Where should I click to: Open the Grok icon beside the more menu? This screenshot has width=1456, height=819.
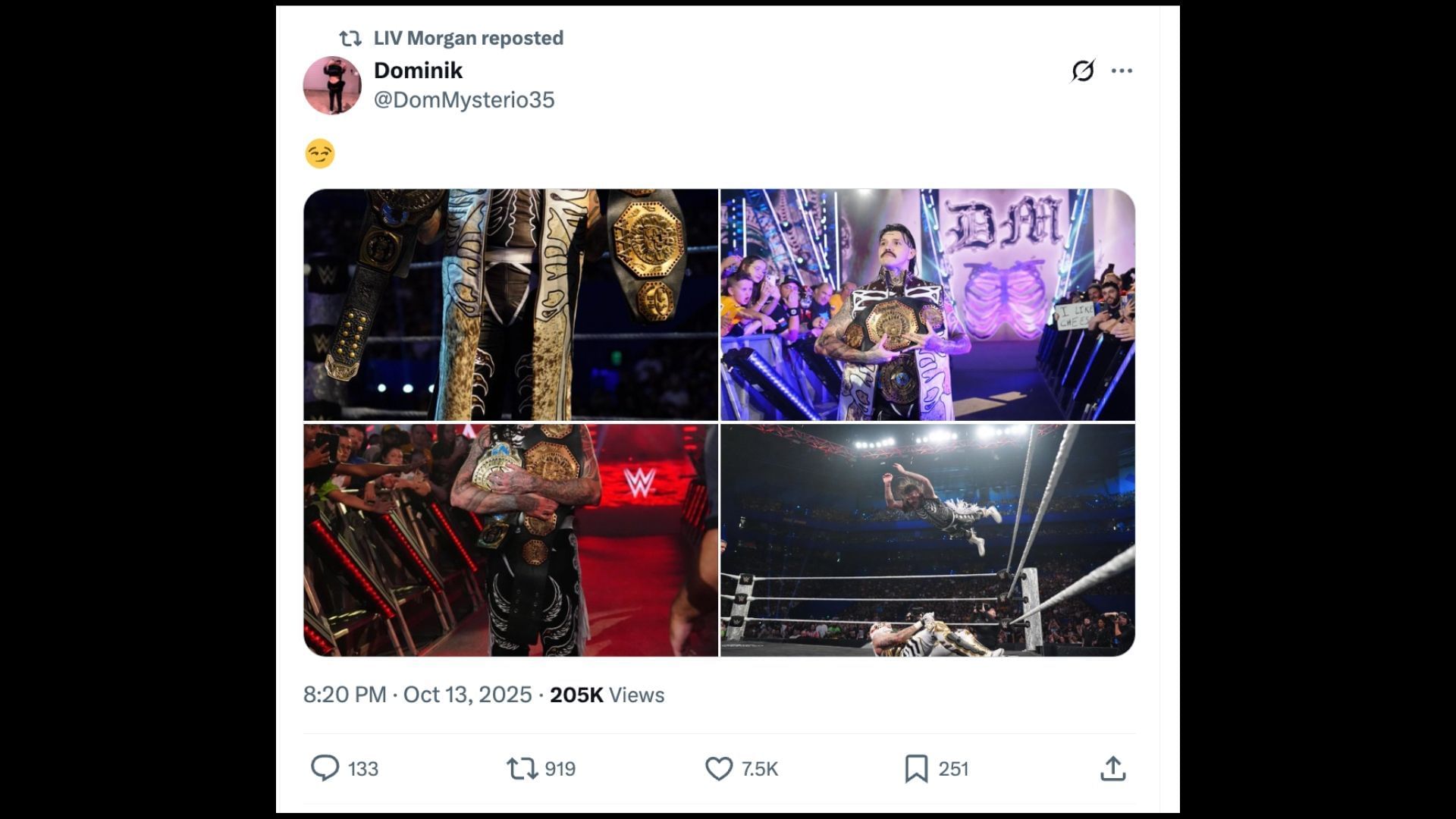[x=1083, y=71]
